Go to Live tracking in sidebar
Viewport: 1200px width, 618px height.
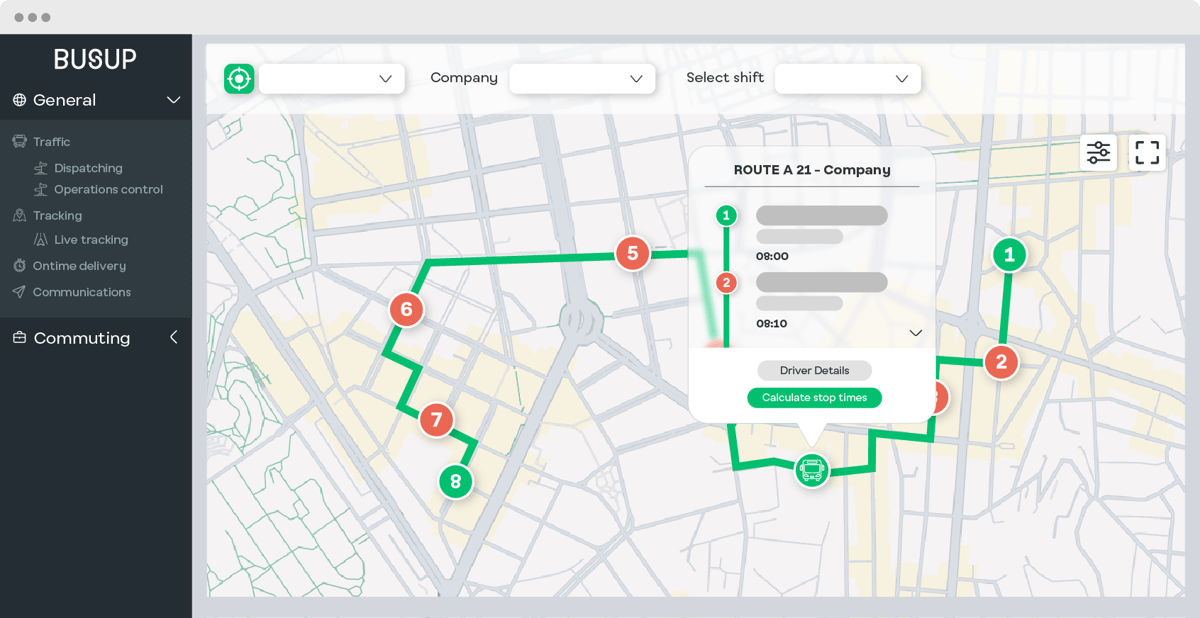click(91, 240)
